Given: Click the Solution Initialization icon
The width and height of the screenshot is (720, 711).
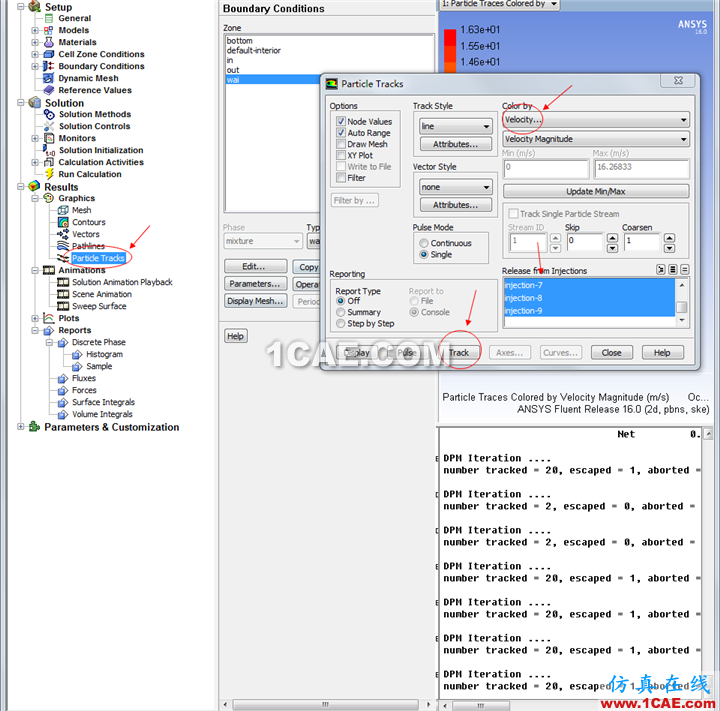Looking at the screenshot, I should click(49, 150).
